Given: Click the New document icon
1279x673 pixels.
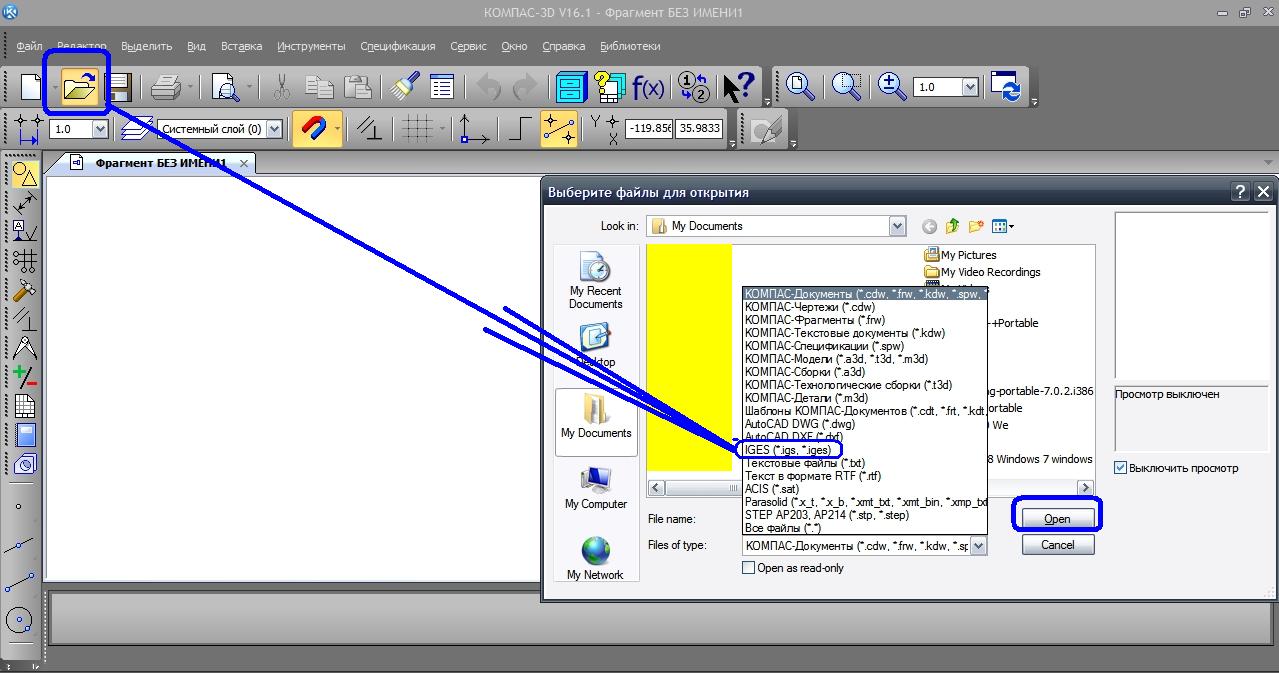Looking at the screenshot, I should 32,87.
